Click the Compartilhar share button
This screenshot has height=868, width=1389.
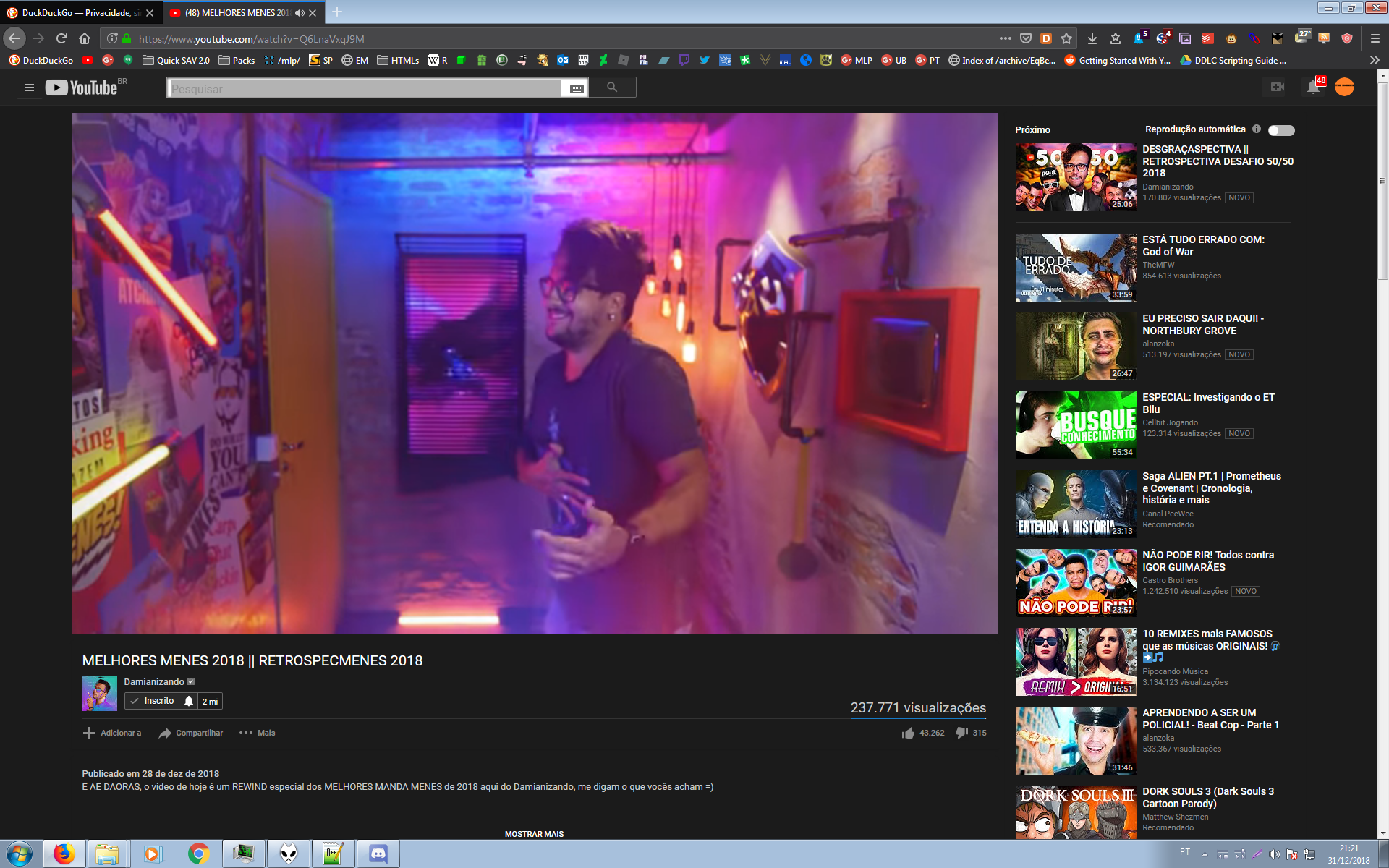[191, 733]
